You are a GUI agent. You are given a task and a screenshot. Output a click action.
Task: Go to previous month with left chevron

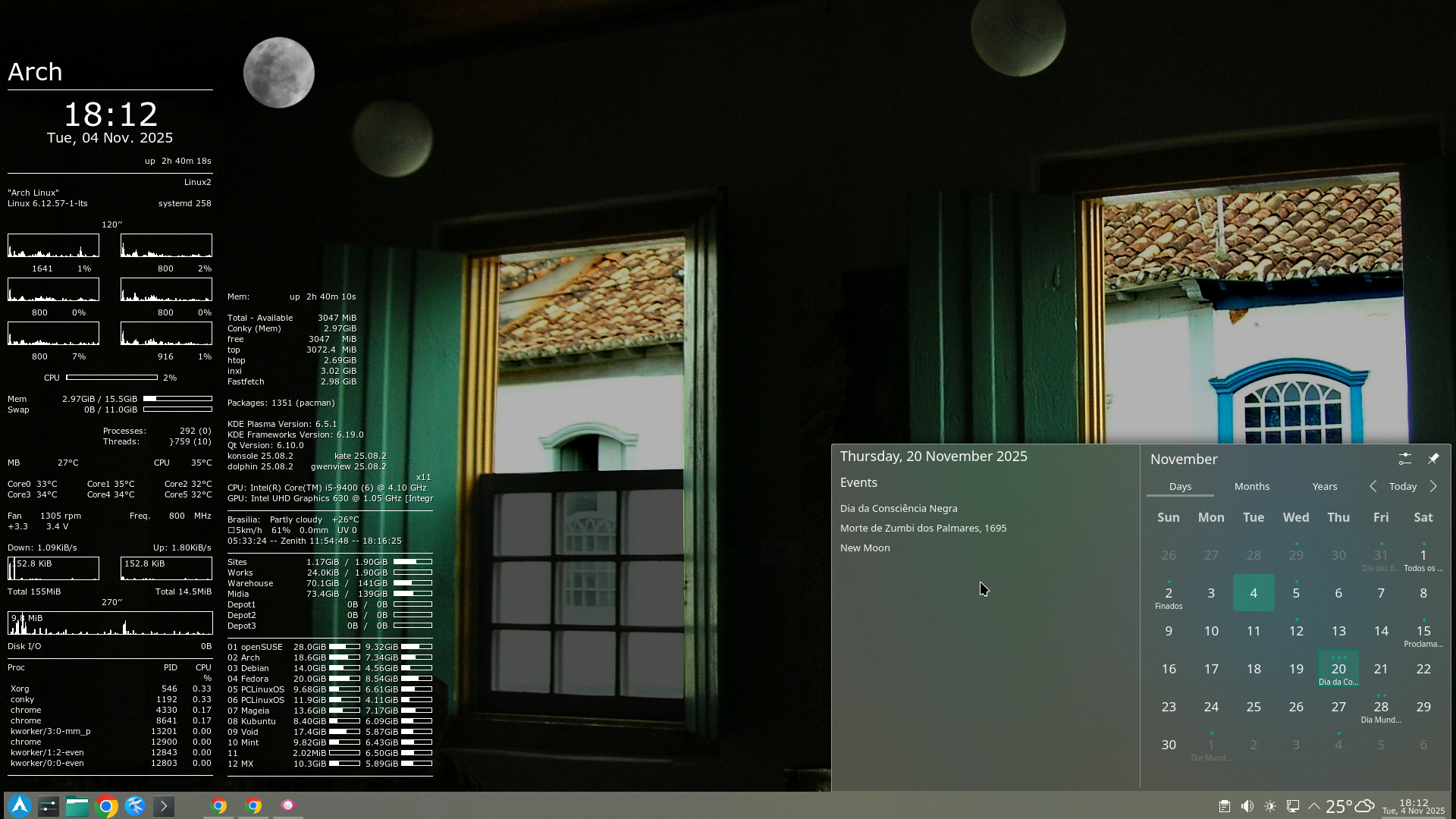(x=1373, y=486)
